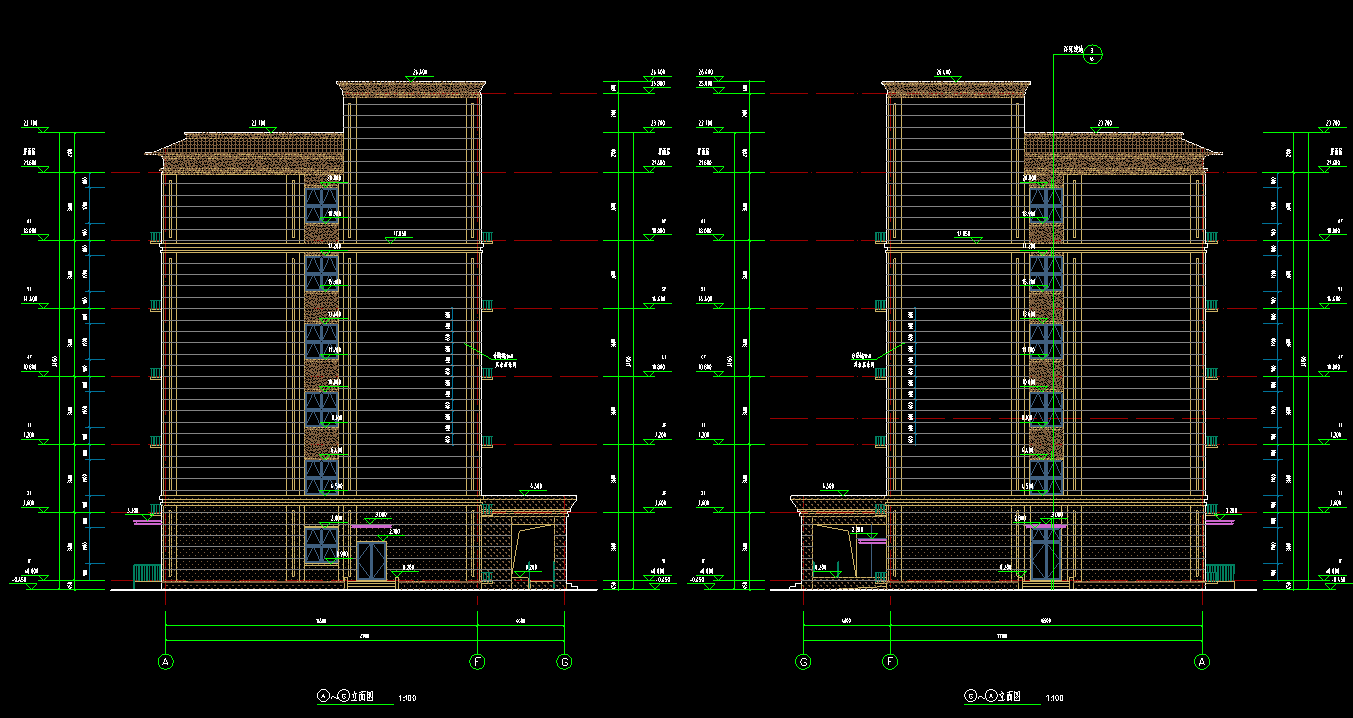Select the double entrance door in left elevation
The image size is (1353, 718).
(x=372, y=561)
